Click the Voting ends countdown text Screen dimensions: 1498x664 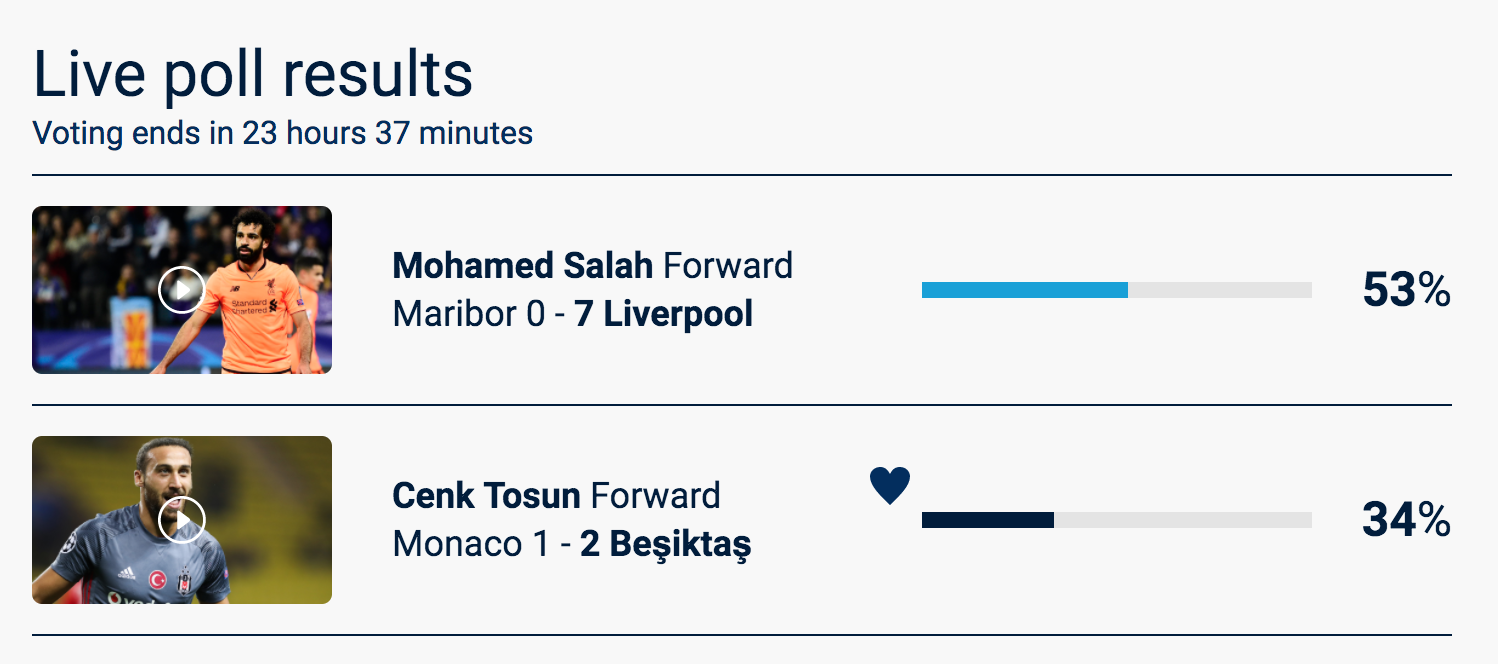(283, 133)
